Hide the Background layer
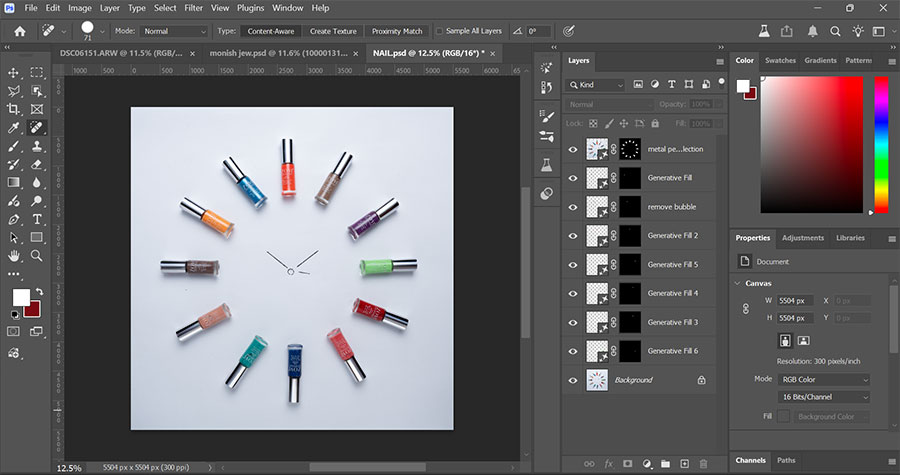Image resolution: width=900 pixels, height=475 pixels. click(573, 380)
